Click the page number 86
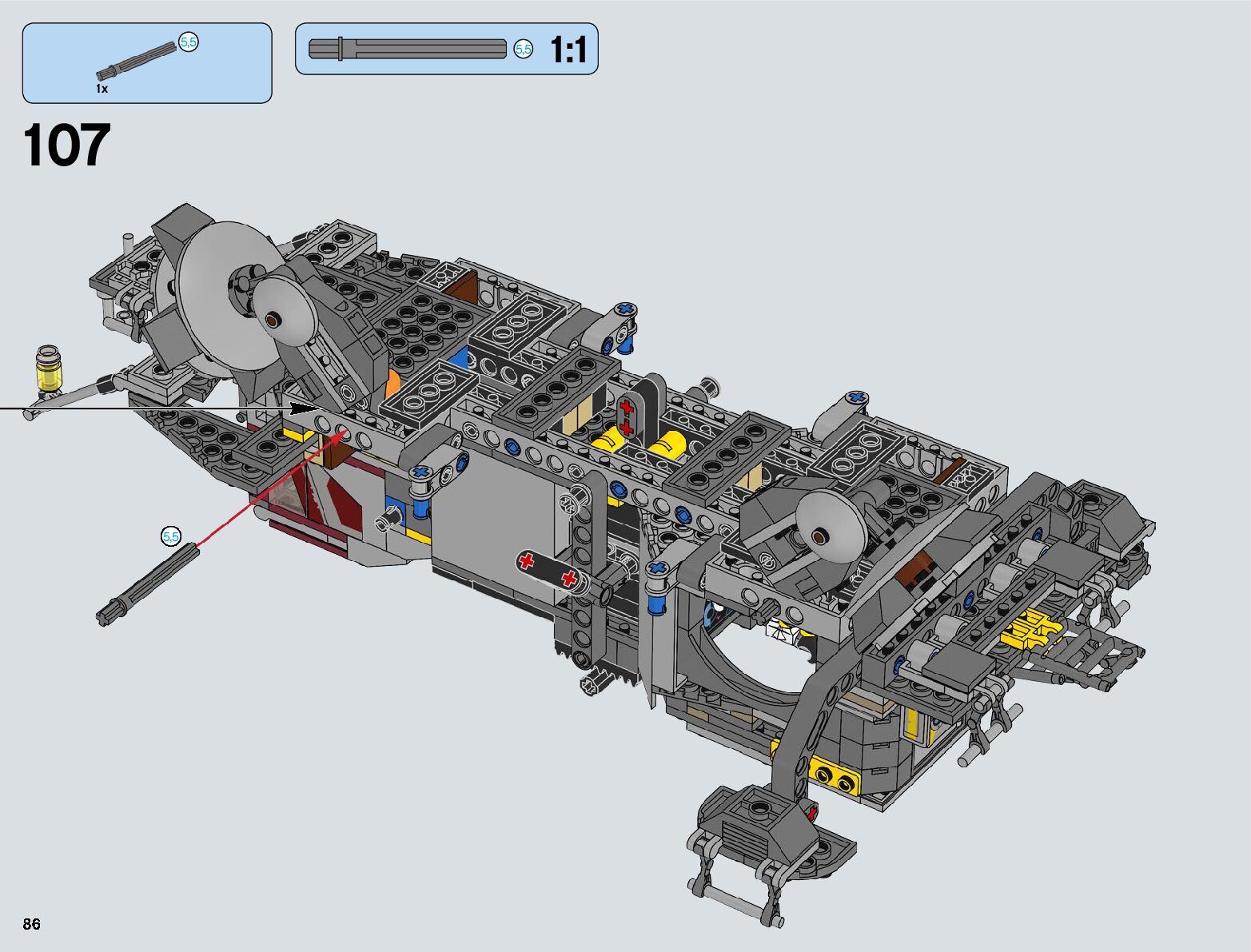1251x952 pixels. click(x=32, y=925)
